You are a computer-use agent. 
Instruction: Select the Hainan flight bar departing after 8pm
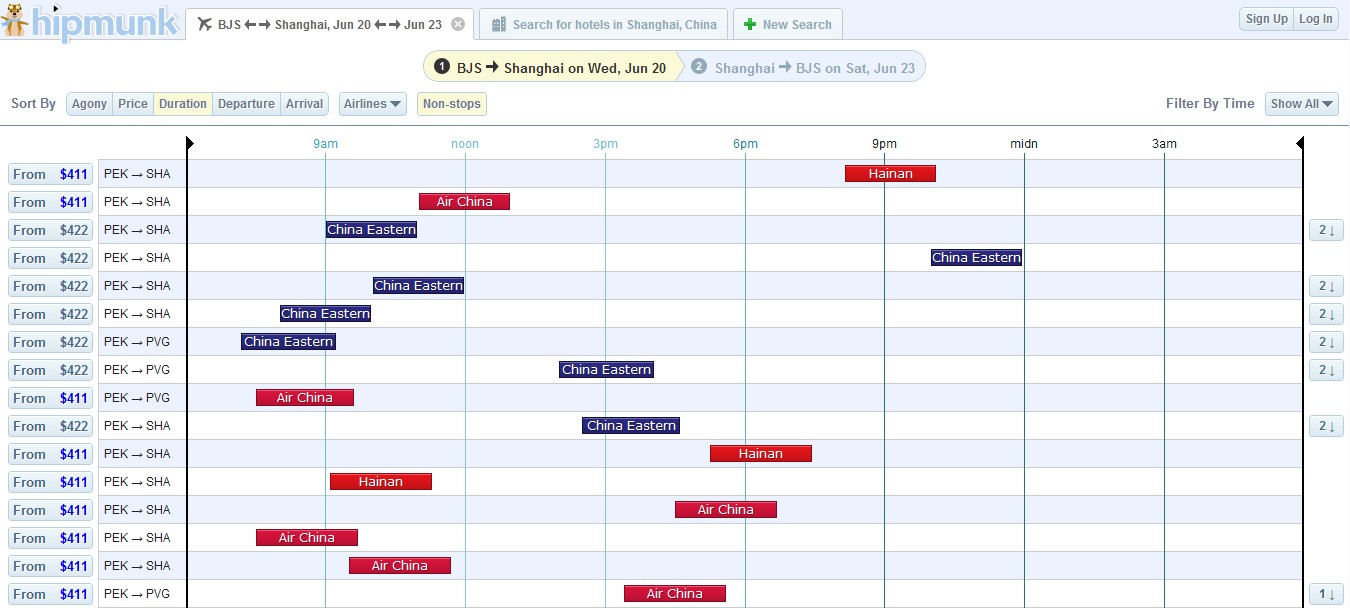(x=890, y=174)
